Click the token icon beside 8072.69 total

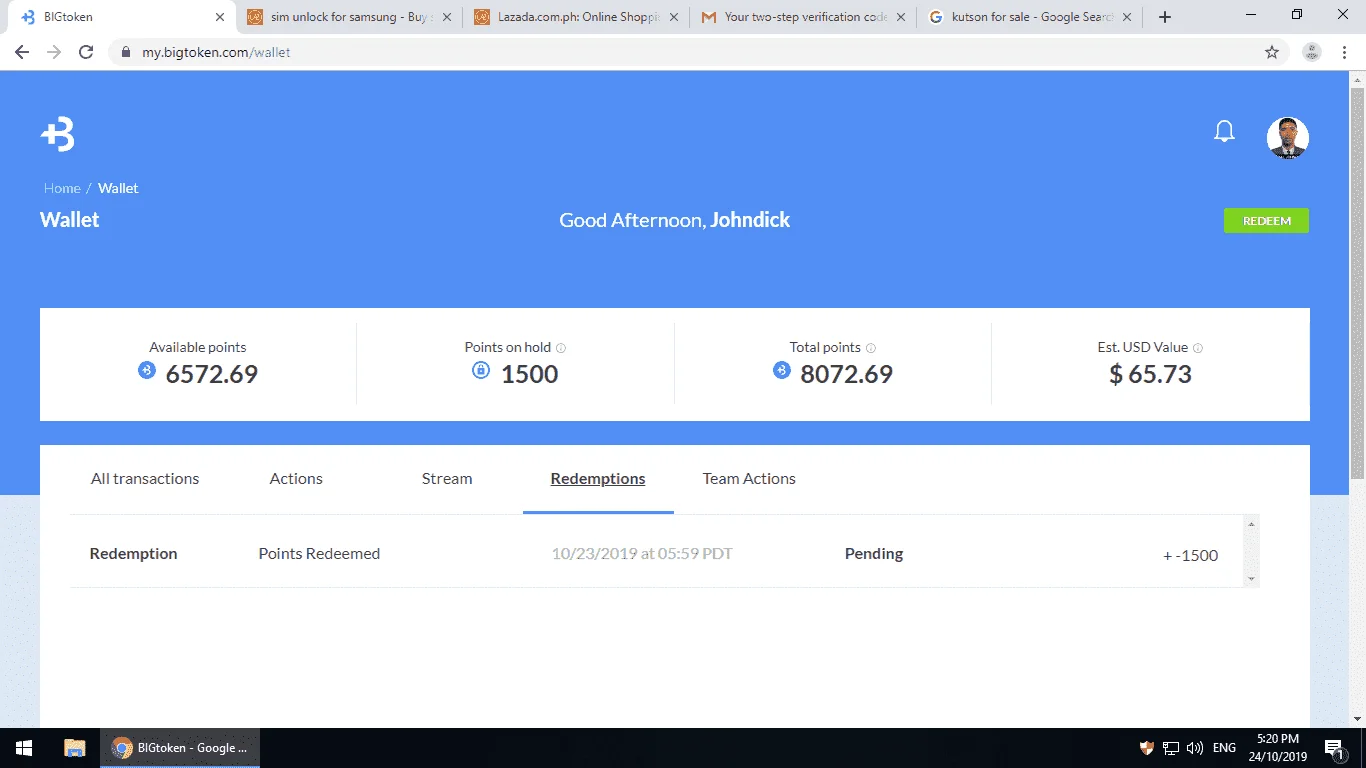click(782, 371)
